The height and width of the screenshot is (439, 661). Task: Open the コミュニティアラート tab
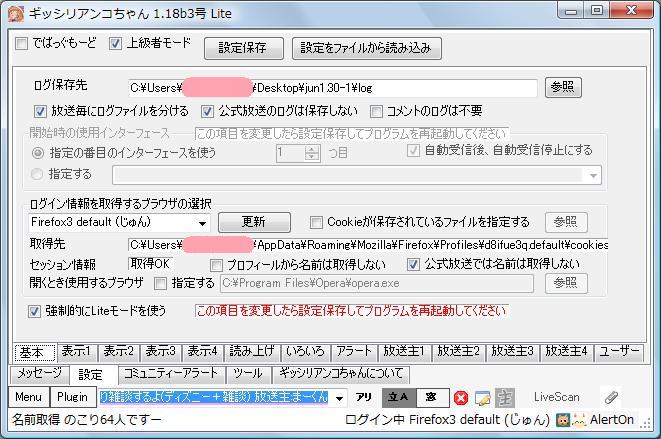(x=170, y=373)
